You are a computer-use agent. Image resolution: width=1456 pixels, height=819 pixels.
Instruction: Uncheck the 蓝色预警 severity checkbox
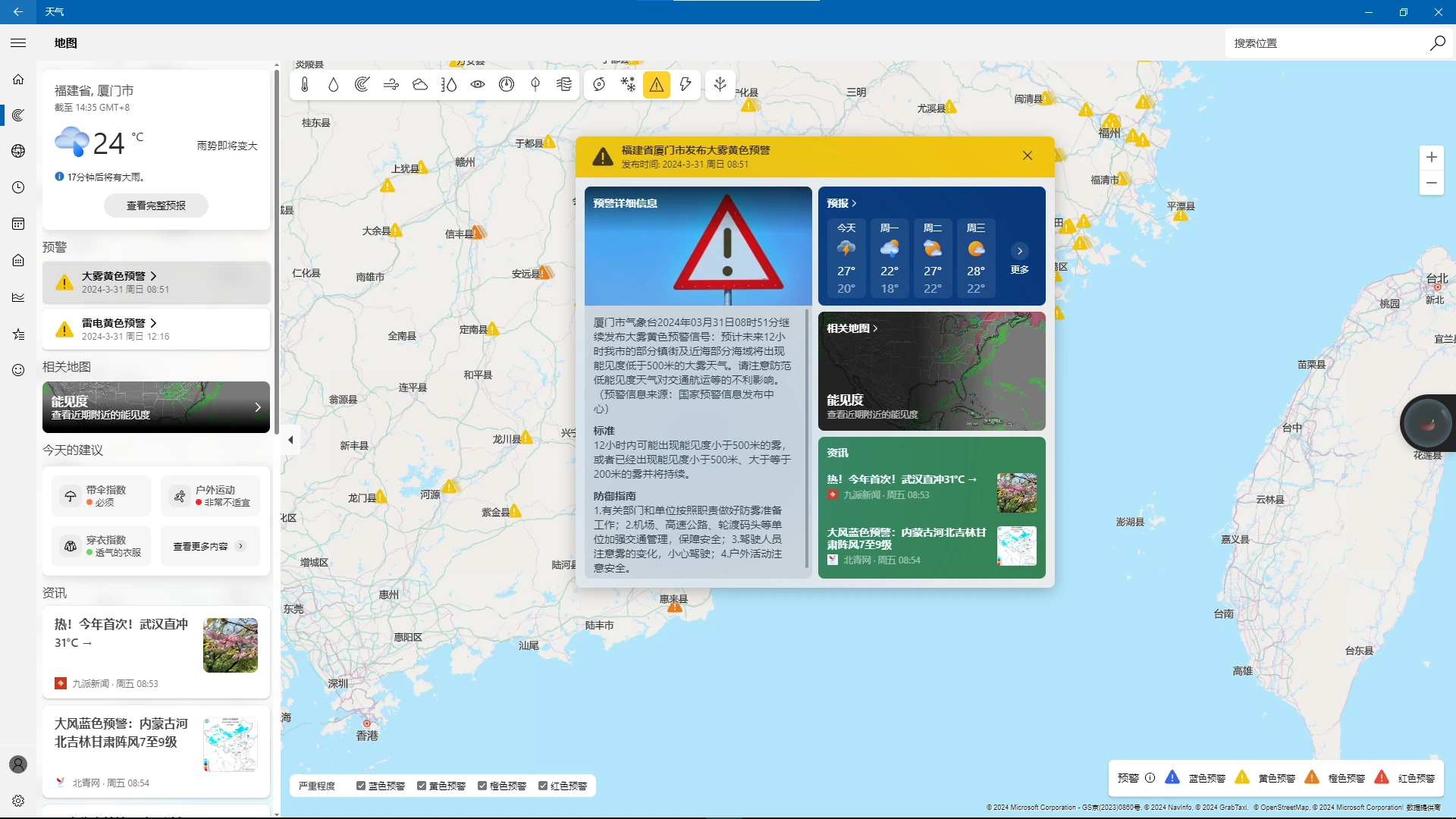click(361, 786)
